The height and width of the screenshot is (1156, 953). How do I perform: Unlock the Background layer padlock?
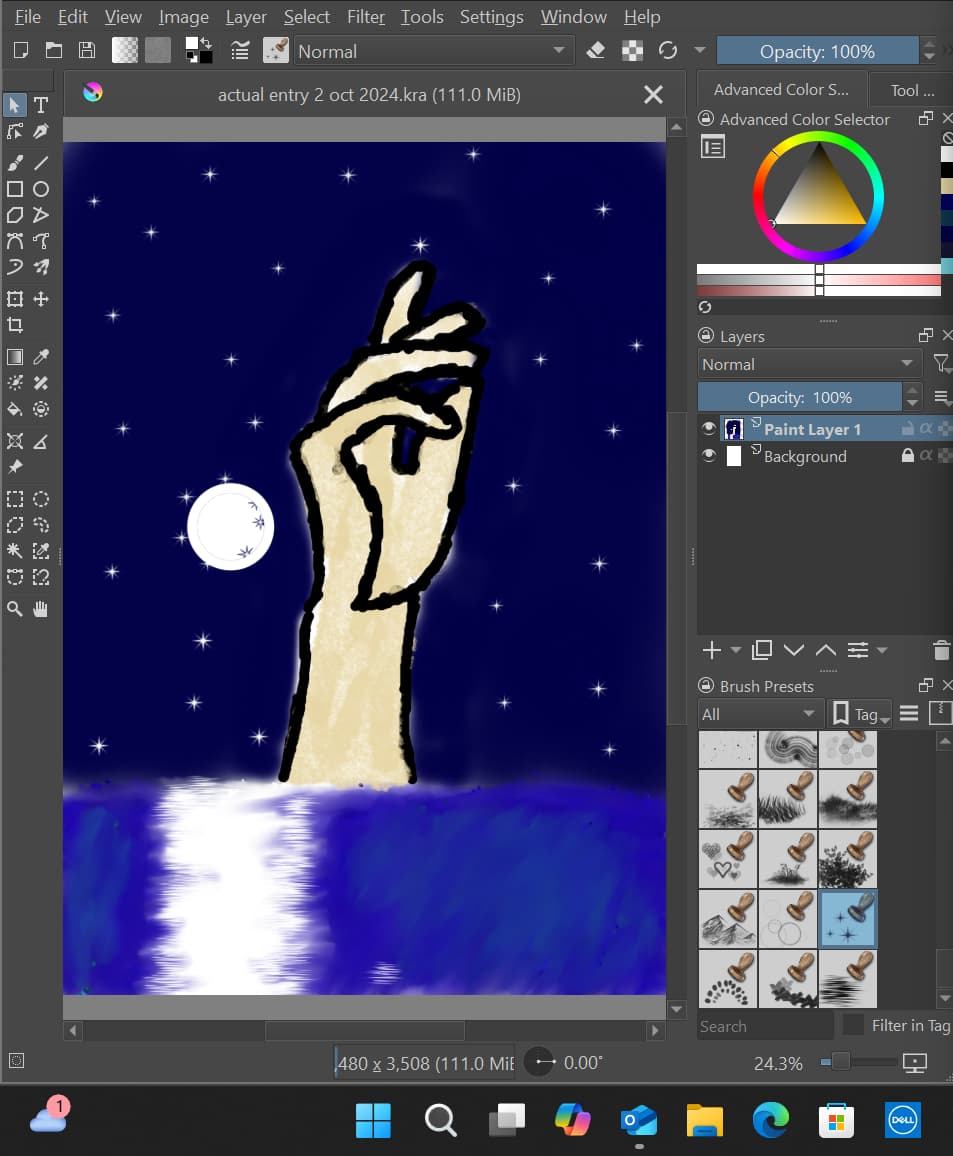pyautogui.click(x=908, y=456)
